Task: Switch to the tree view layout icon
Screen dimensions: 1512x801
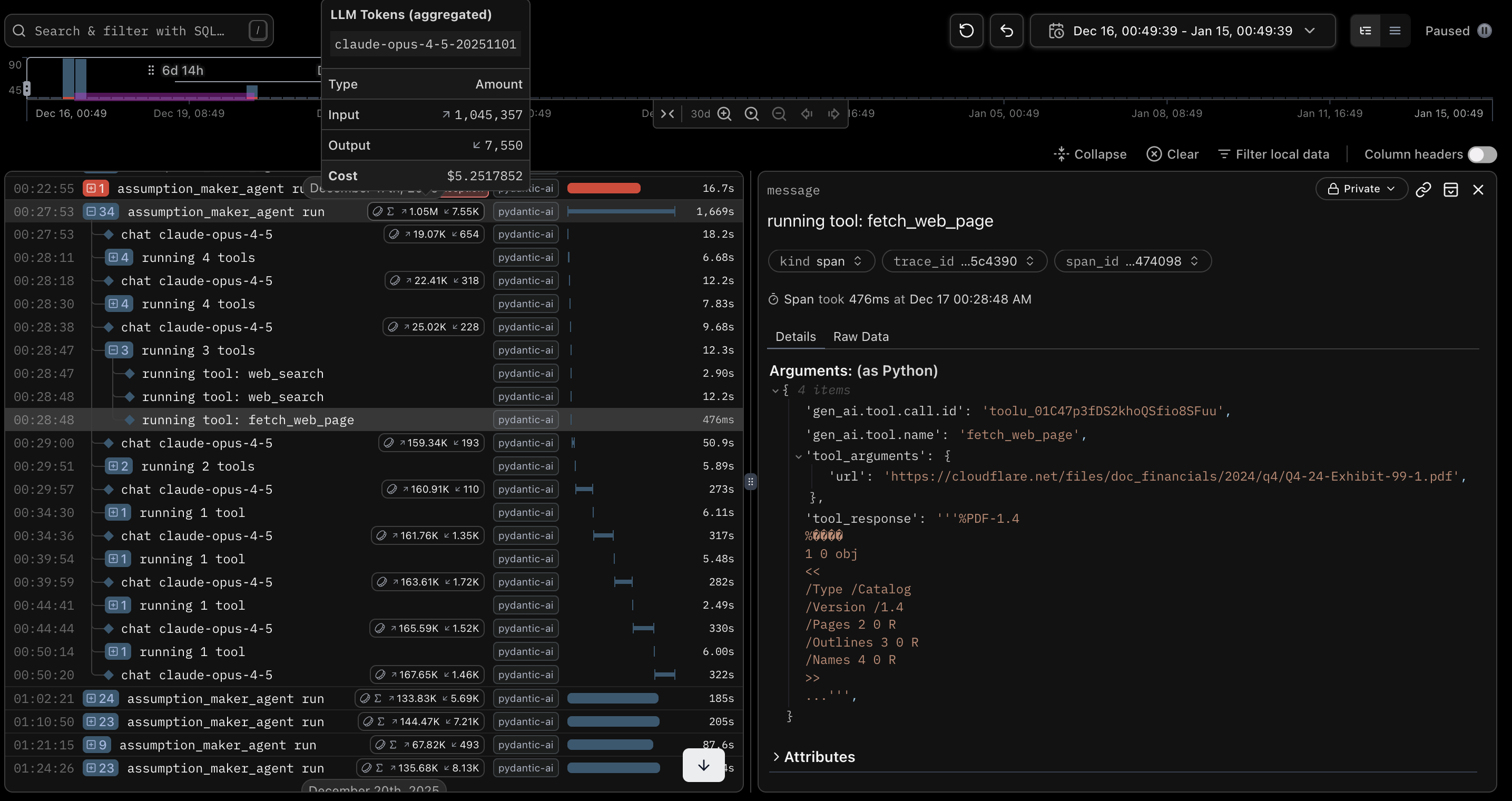Action: point(1365,31)
